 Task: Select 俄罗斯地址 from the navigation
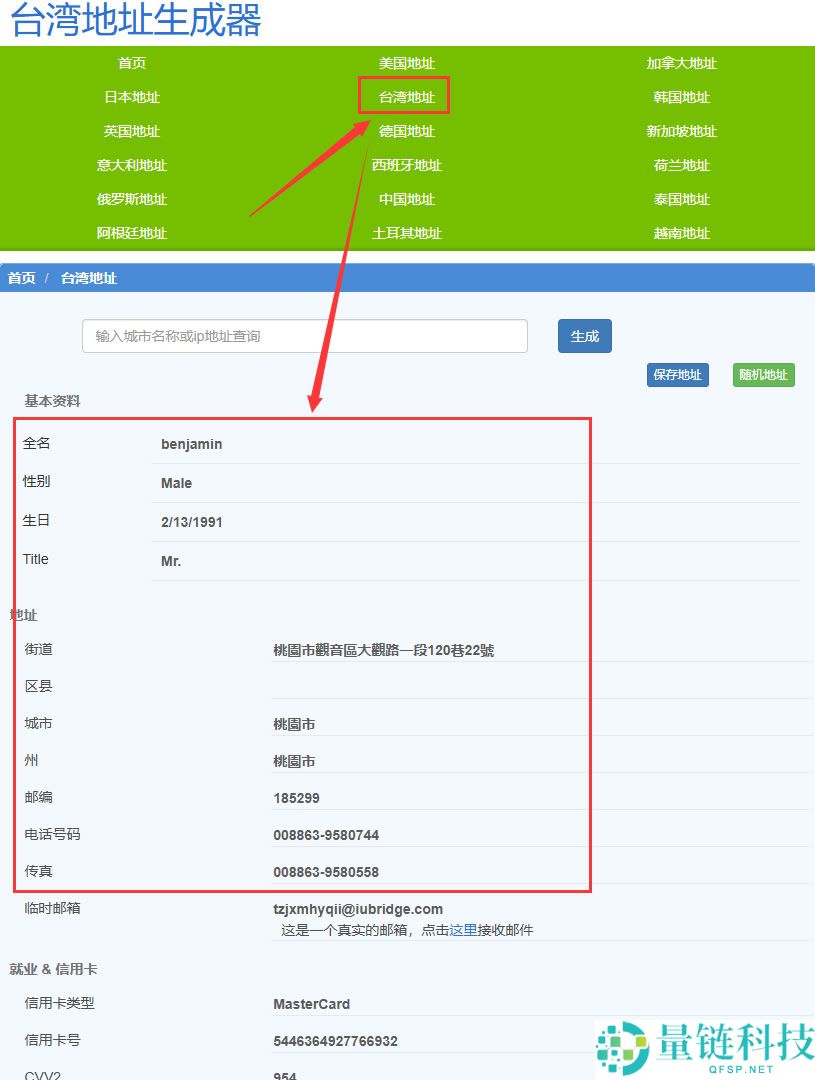click(131, 199)
